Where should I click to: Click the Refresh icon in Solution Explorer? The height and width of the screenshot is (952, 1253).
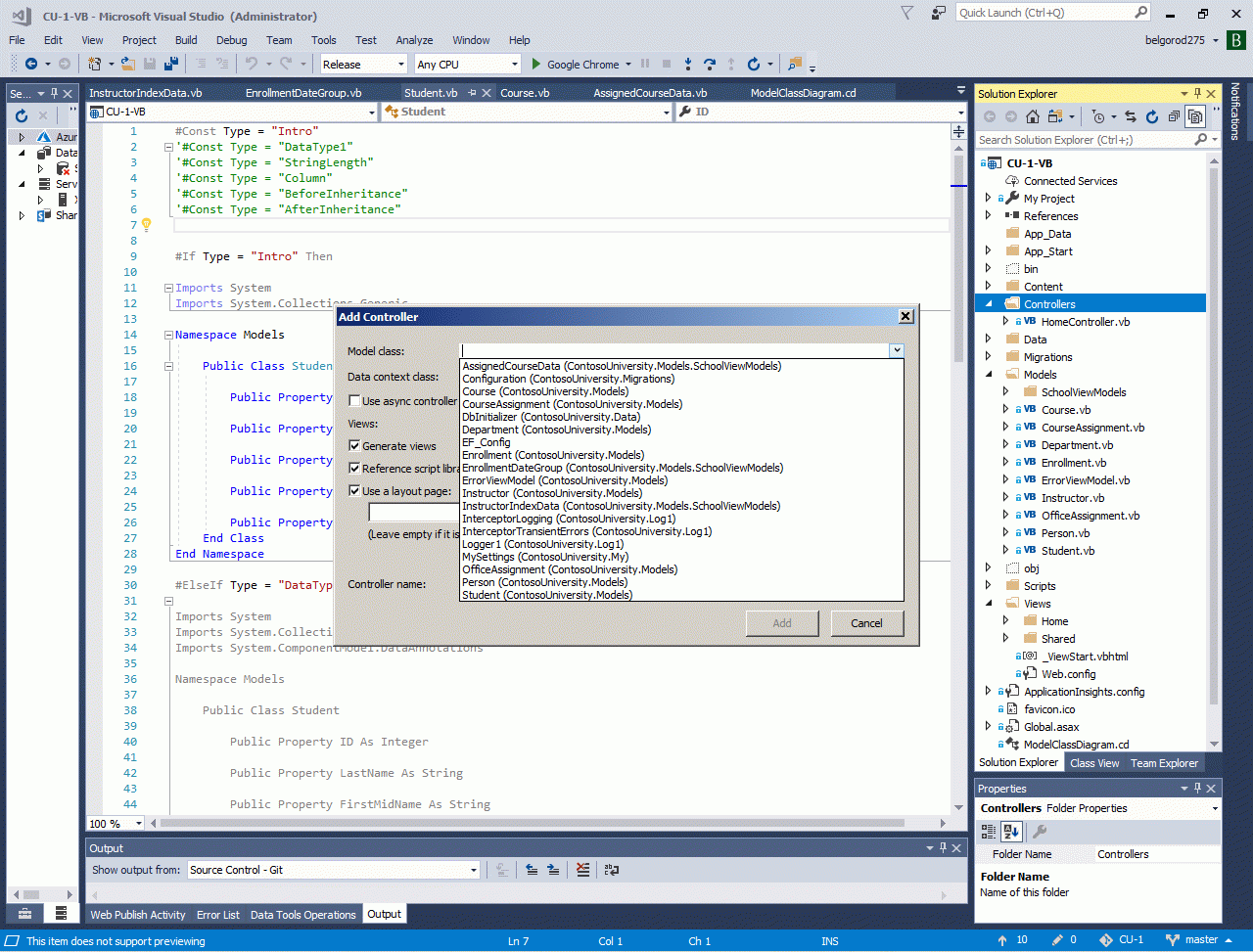click(x=1152, y=116)
